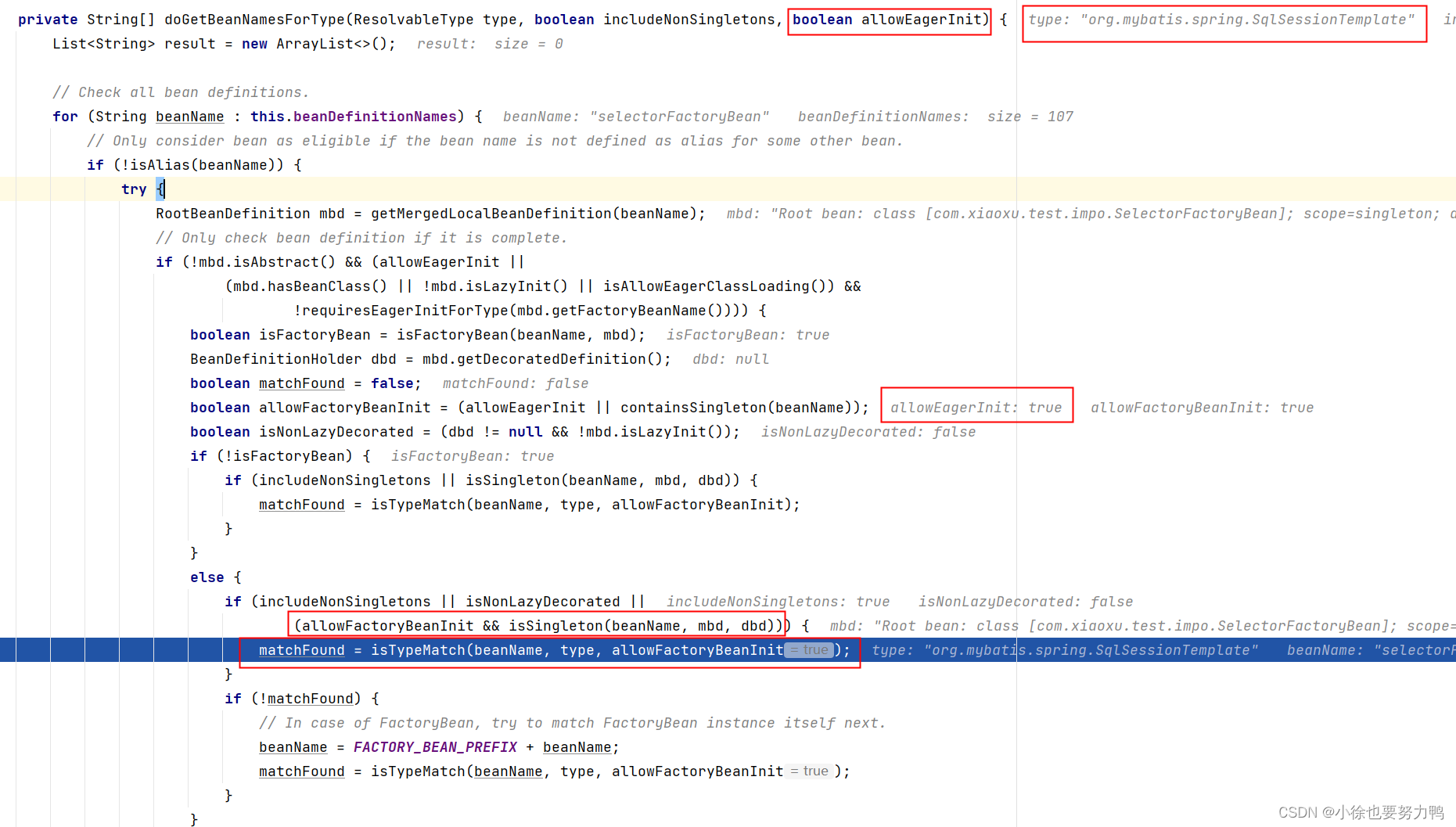Click the 'result: size = 0' debug hint

click(x=490, y=44)
